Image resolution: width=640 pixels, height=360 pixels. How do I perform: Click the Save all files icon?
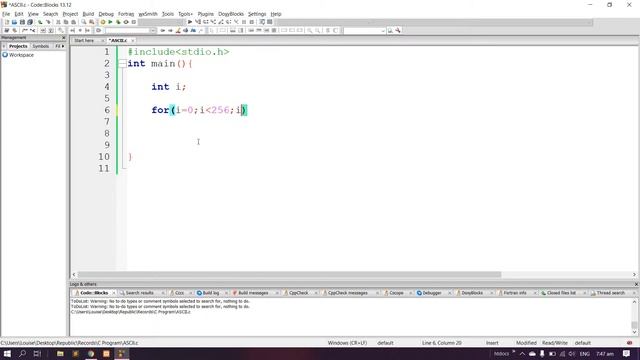(x=30, y=22)
